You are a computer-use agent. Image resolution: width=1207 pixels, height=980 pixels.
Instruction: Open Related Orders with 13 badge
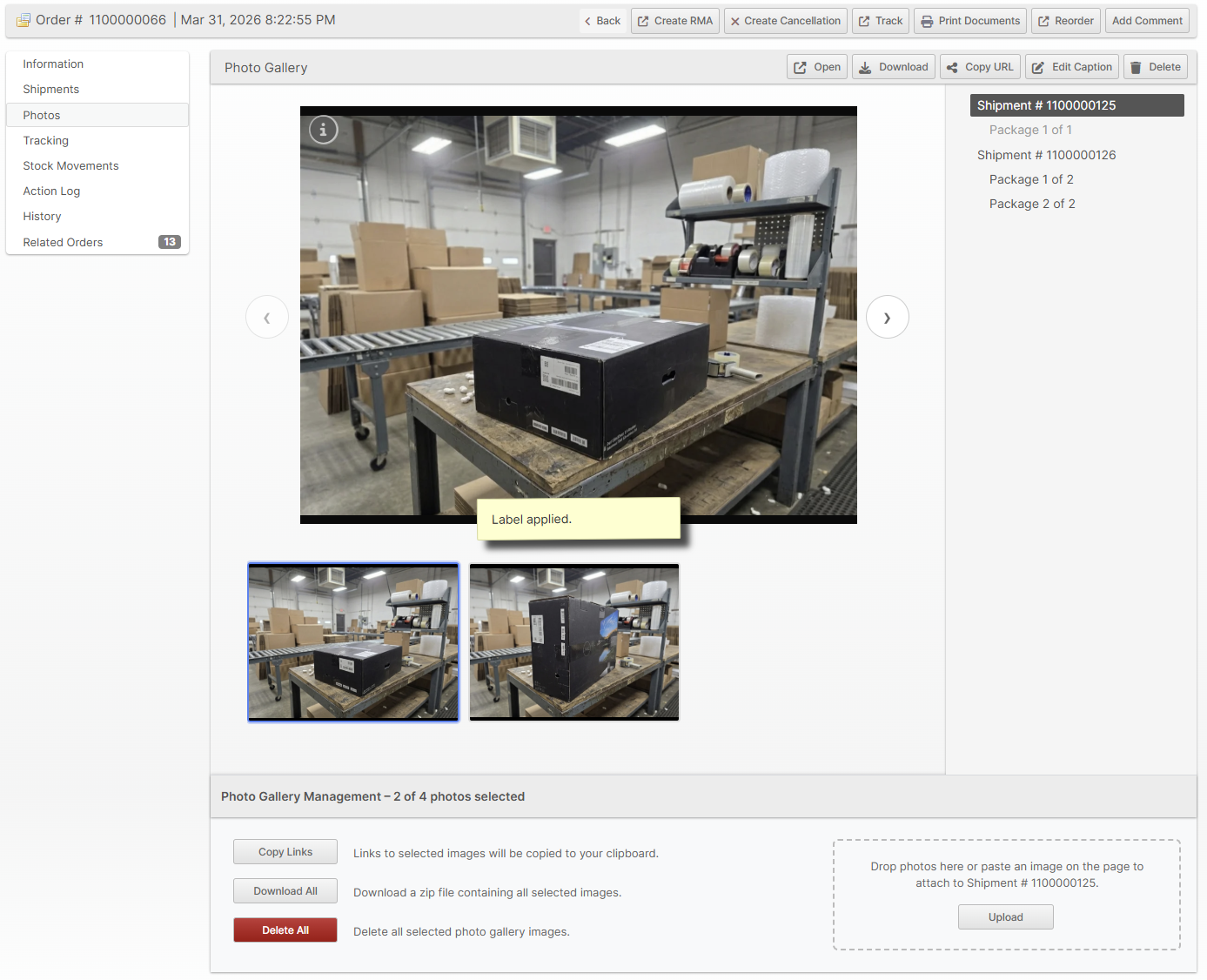[63, 243]
